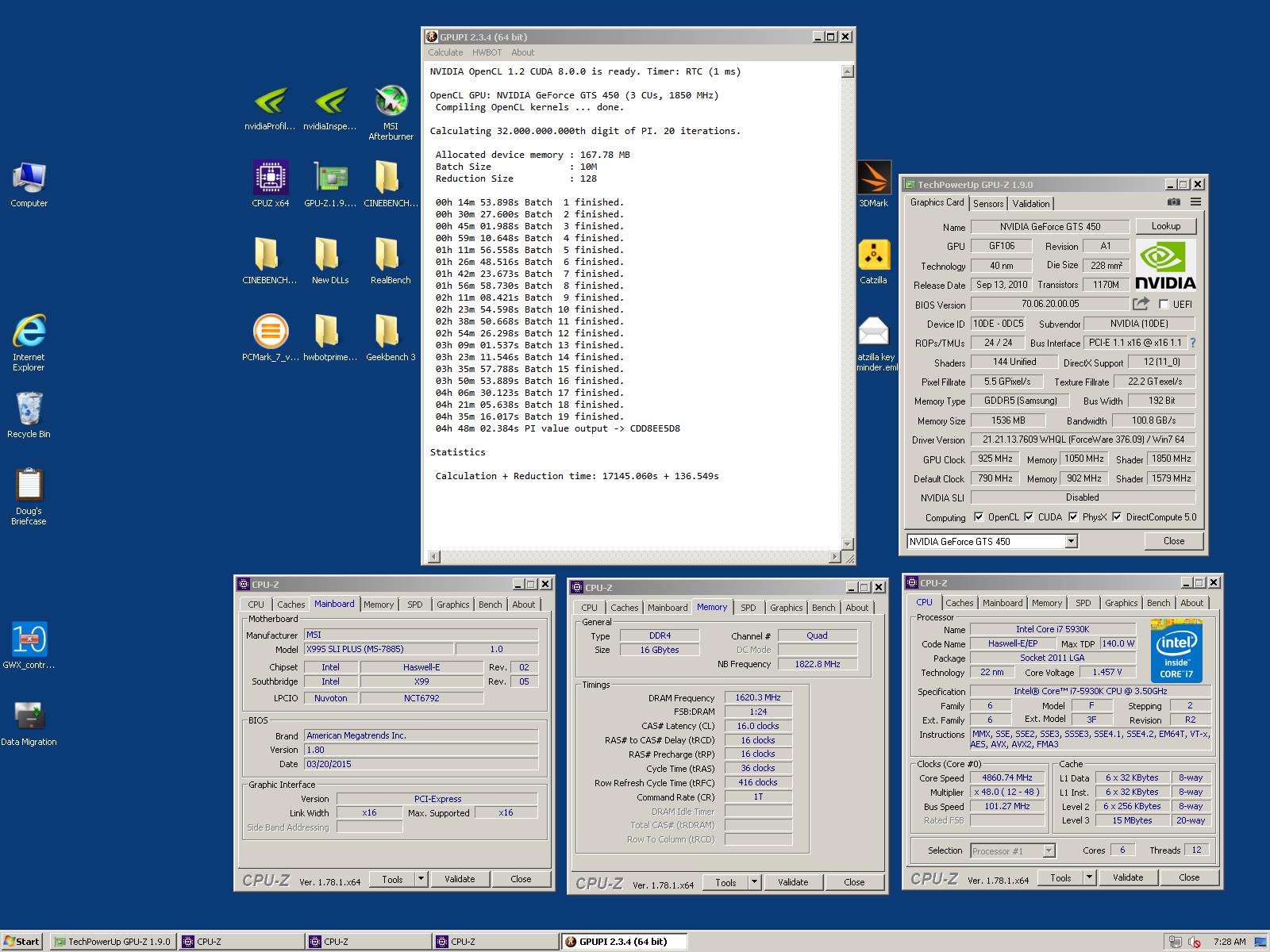Toggle CUDA computing checkbox

(x=1029, y=517)
